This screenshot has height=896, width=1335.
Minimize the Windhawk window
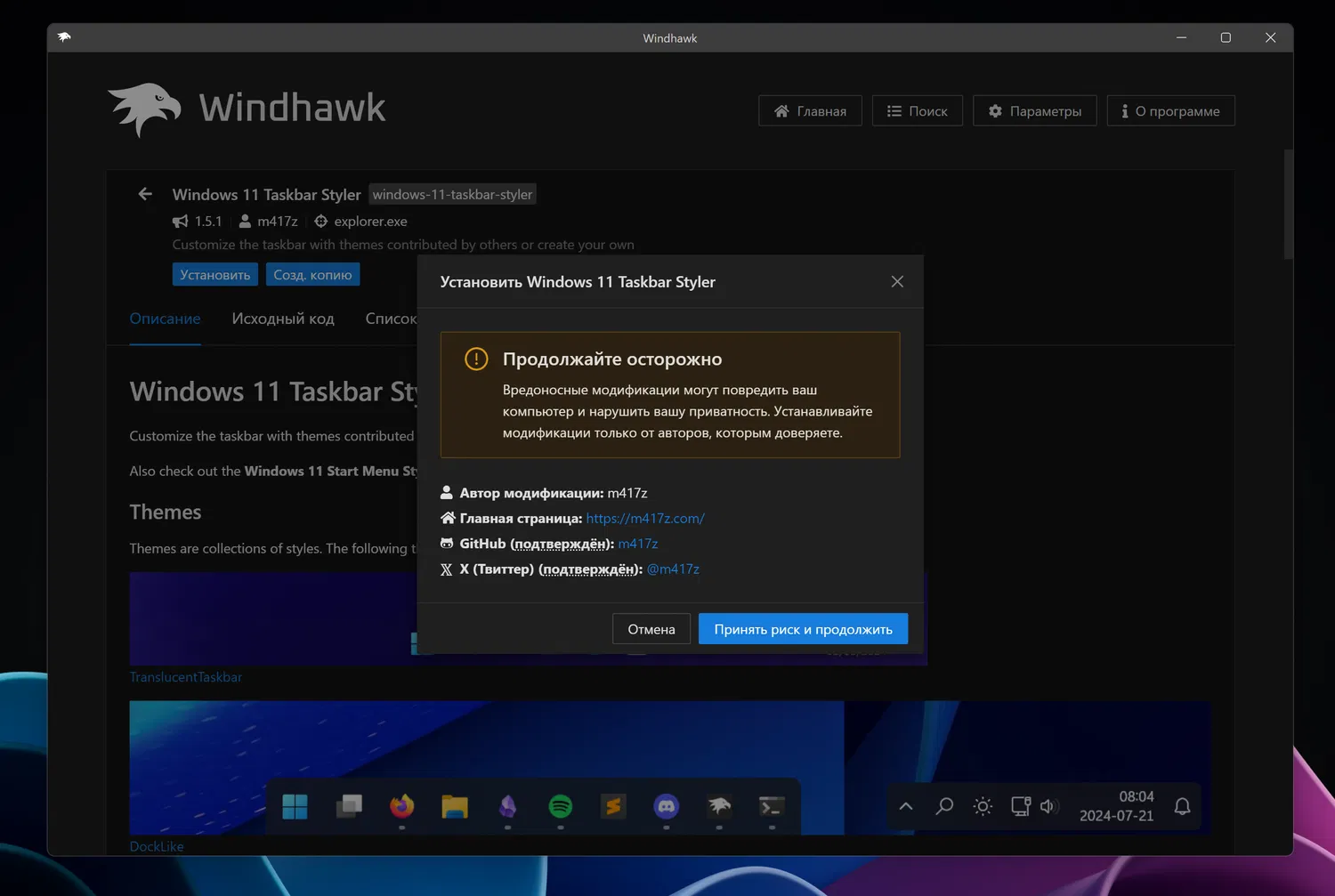pos(1182,37)
